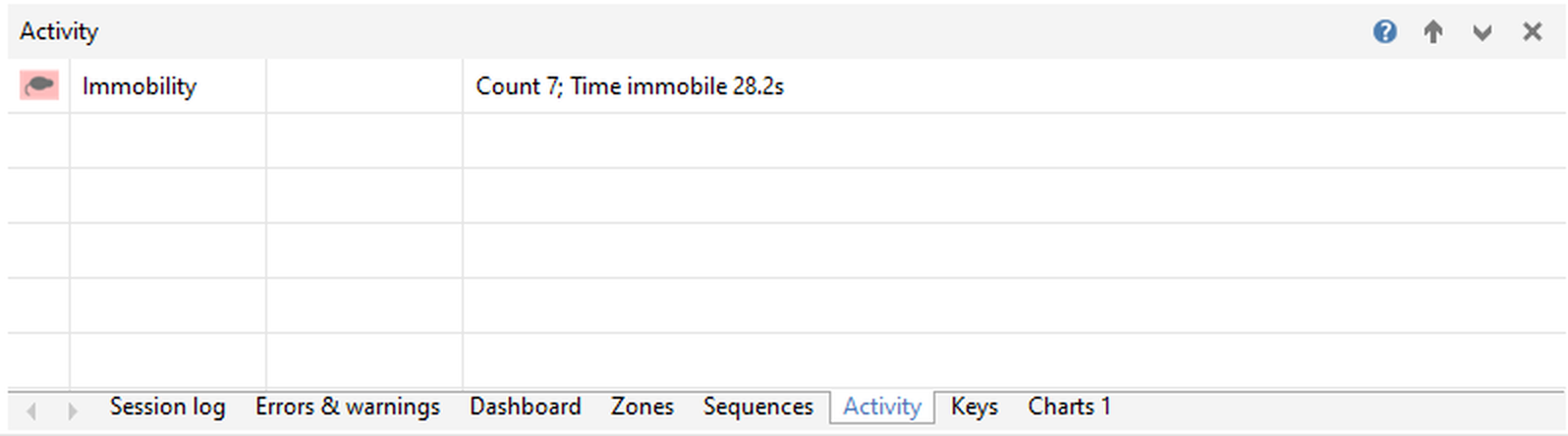Select the Dashboard tab
This screenshot has width=1568, height=436.
(525, 407)
